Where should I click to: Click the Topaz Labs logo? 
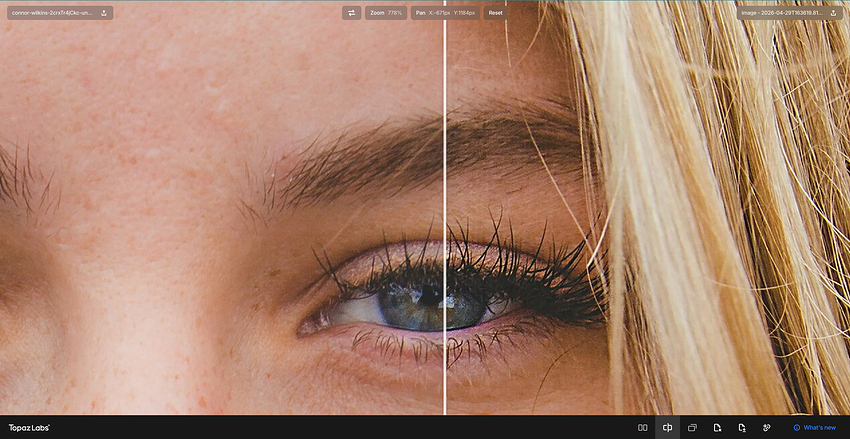(x=29, y=428)
